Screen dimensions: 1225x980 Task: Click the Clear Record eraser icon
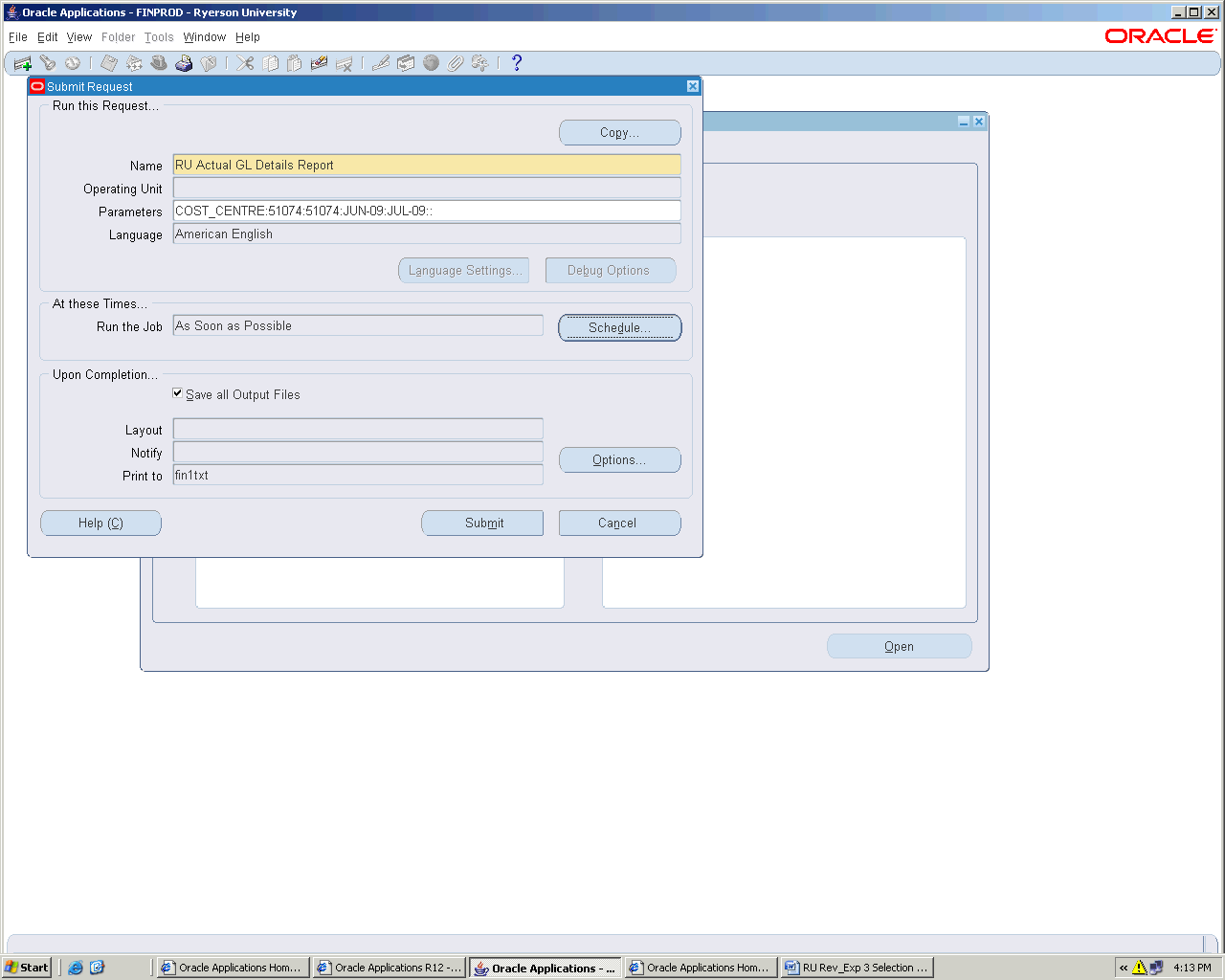coord(319,63)
